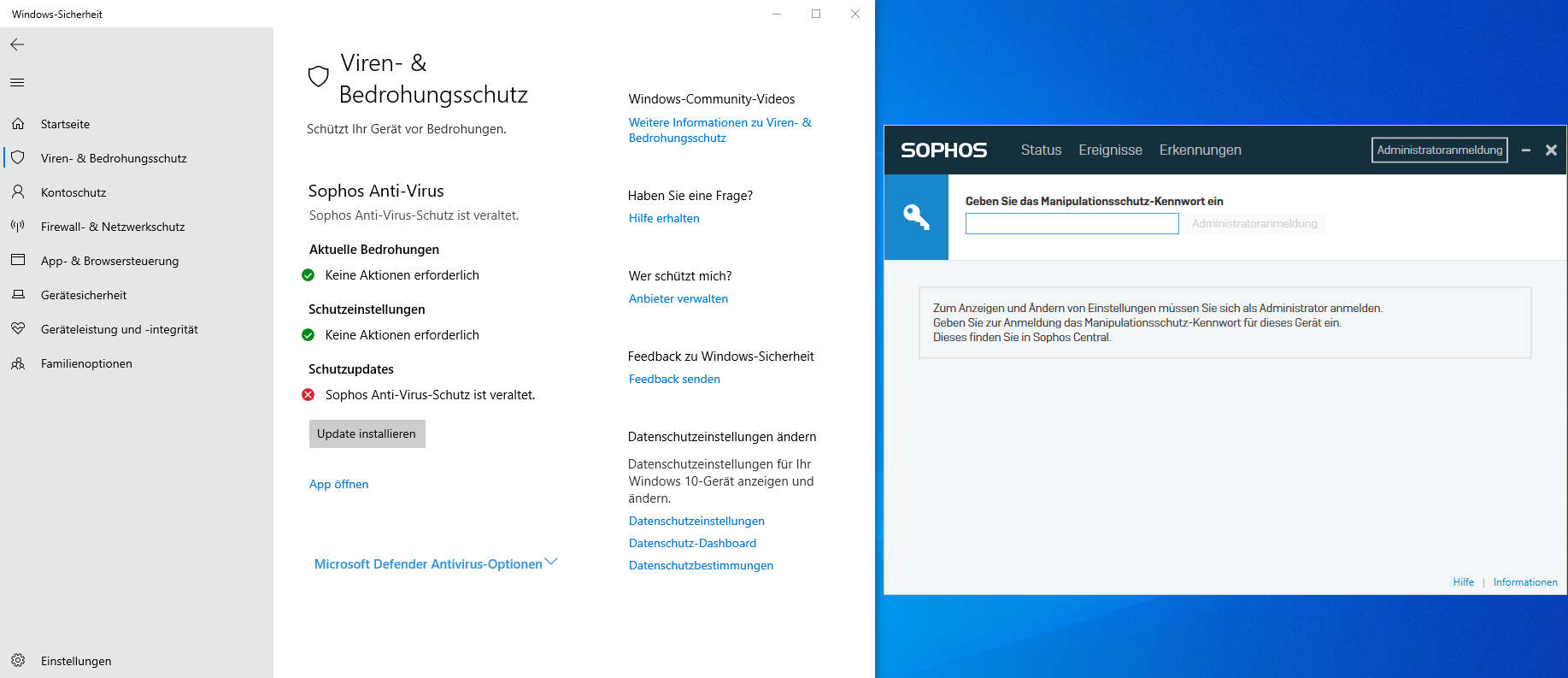Click green check under Aktuelle Bedrohungen
The height and width of the screenshot is (678, 1568).
(308, 275)
